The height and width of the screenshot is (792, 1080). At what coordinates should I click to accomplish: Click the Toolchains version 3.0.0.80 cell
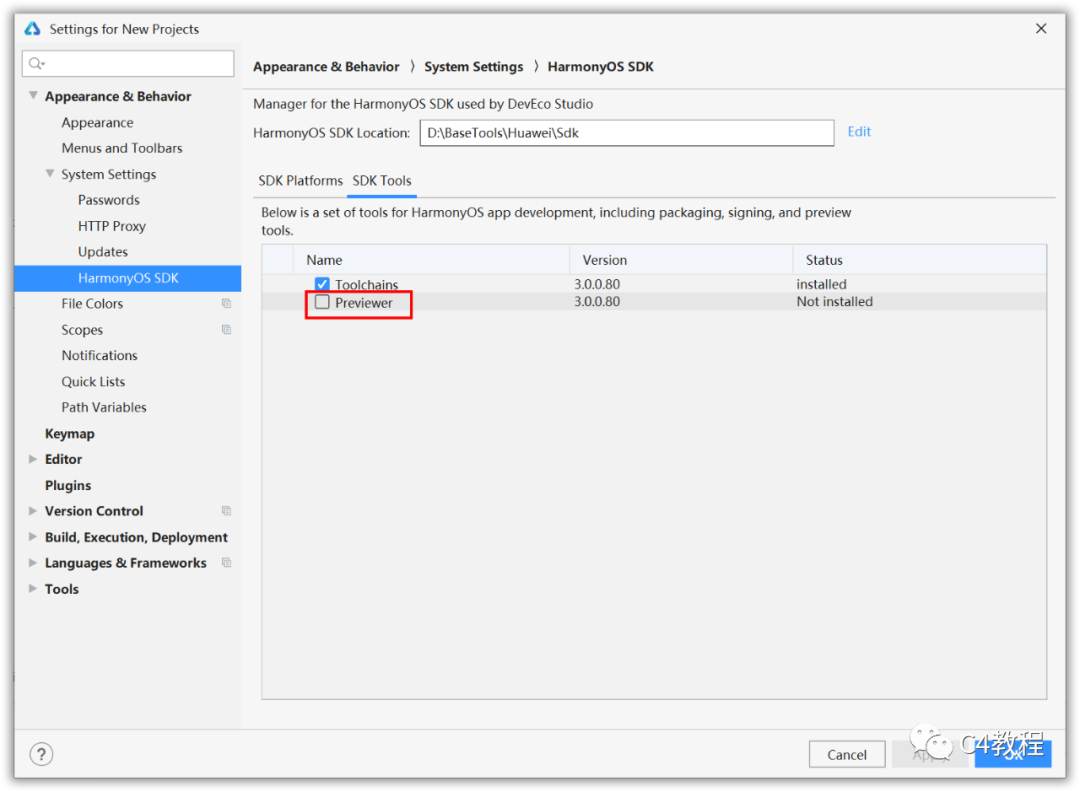597,284
